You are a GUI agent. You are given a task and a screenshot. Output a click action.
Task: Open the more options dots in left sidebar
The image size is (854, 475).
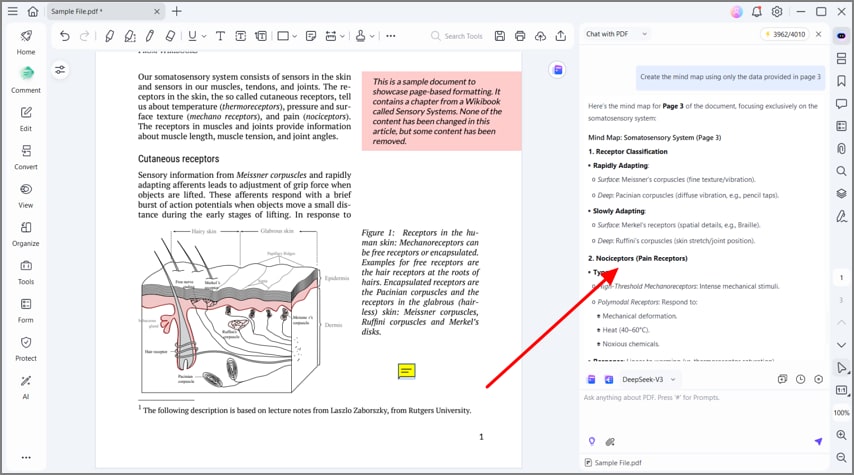26,458
